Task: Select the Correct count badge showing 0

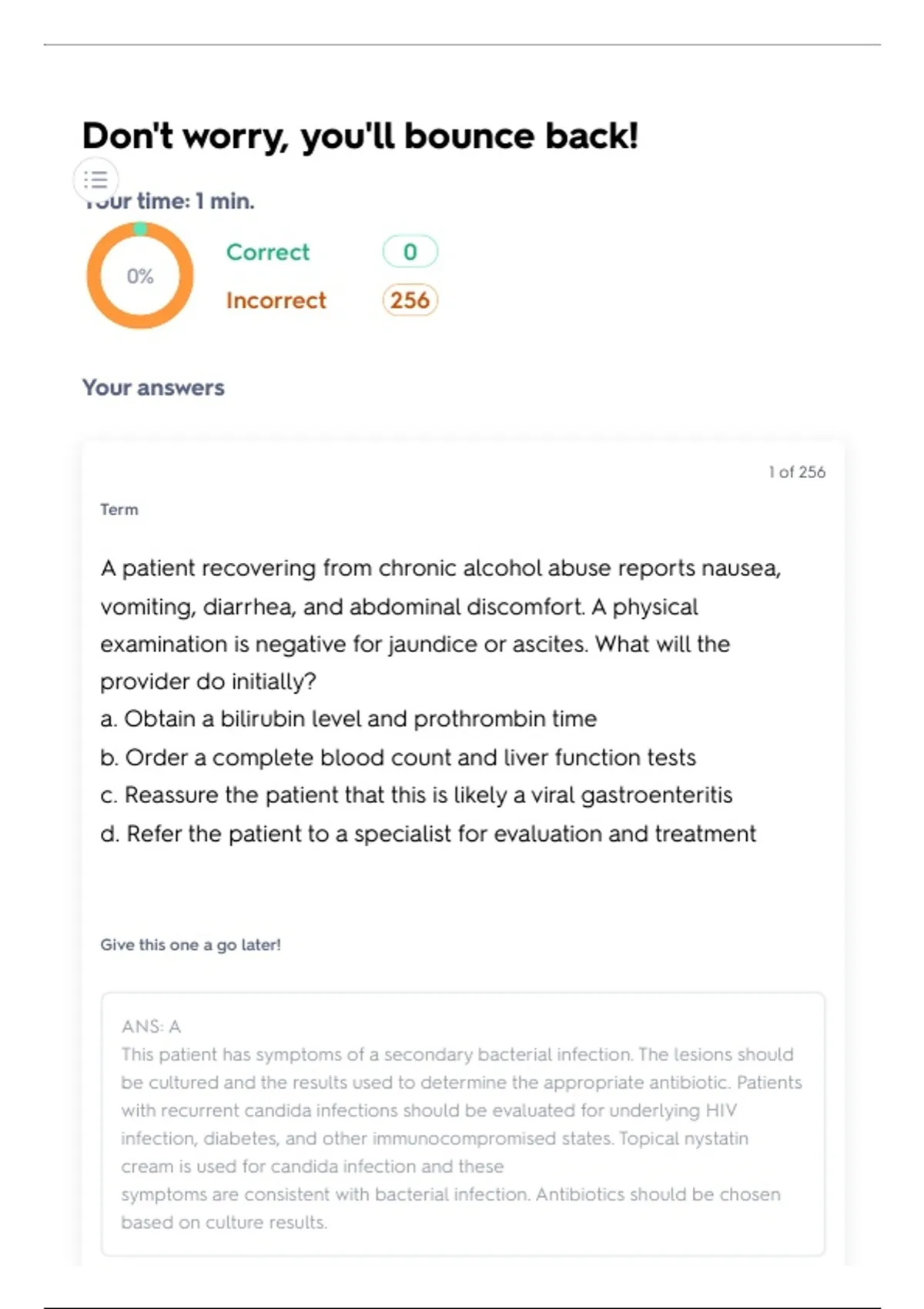Action: pyautogui.click(x=410, y=252)
